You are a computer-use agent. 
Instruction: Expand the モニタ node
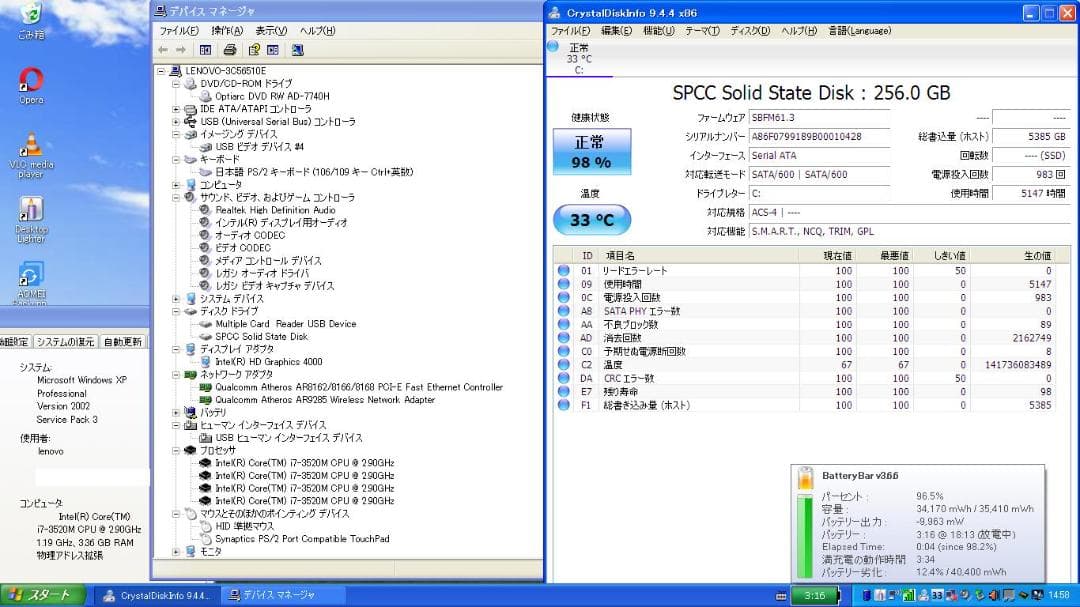pyautogui.click(x=176, y=551)
